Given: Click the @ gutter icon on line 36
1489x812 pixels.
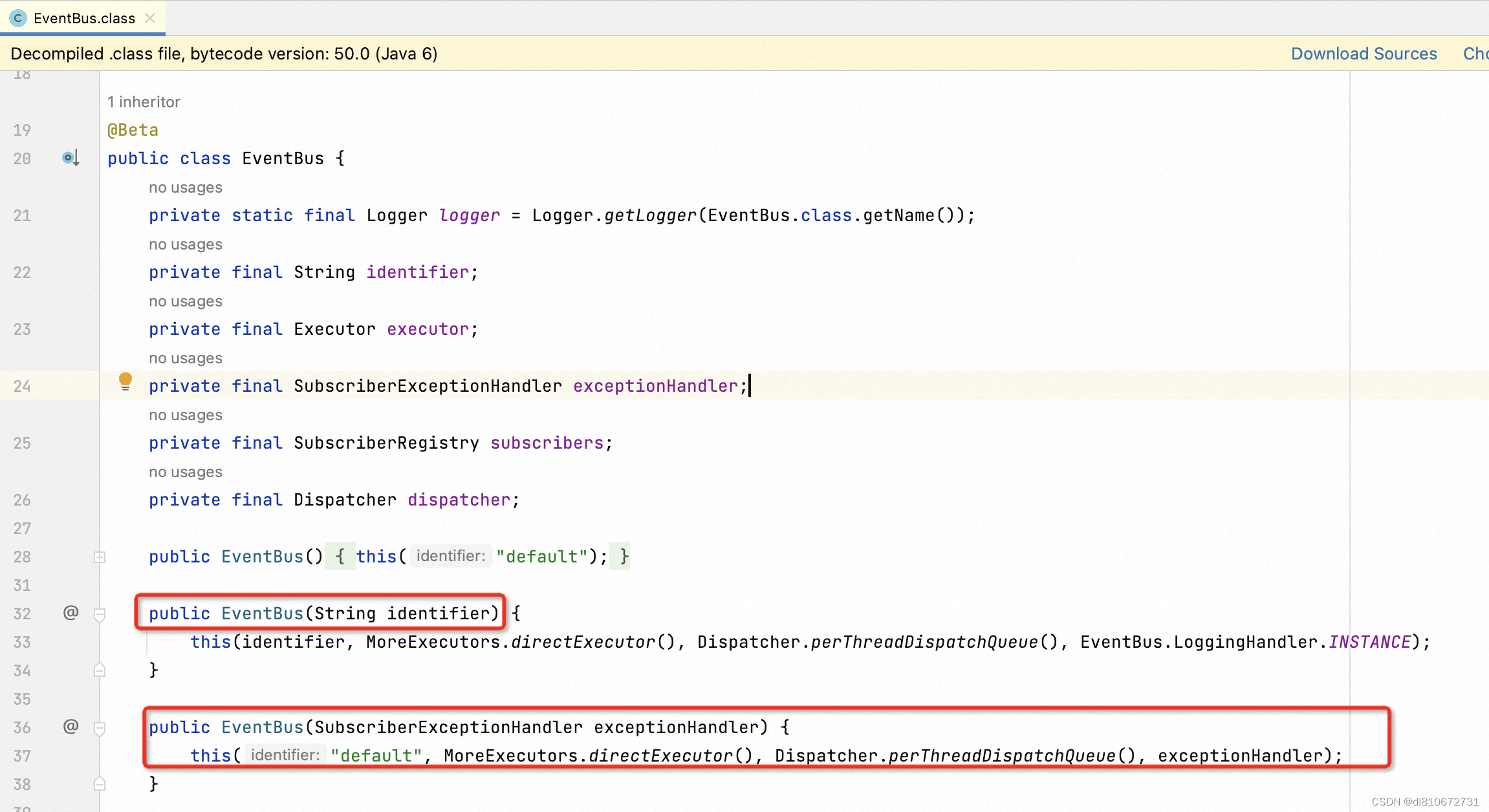Looking at the screenshot, I should (71, 726).
